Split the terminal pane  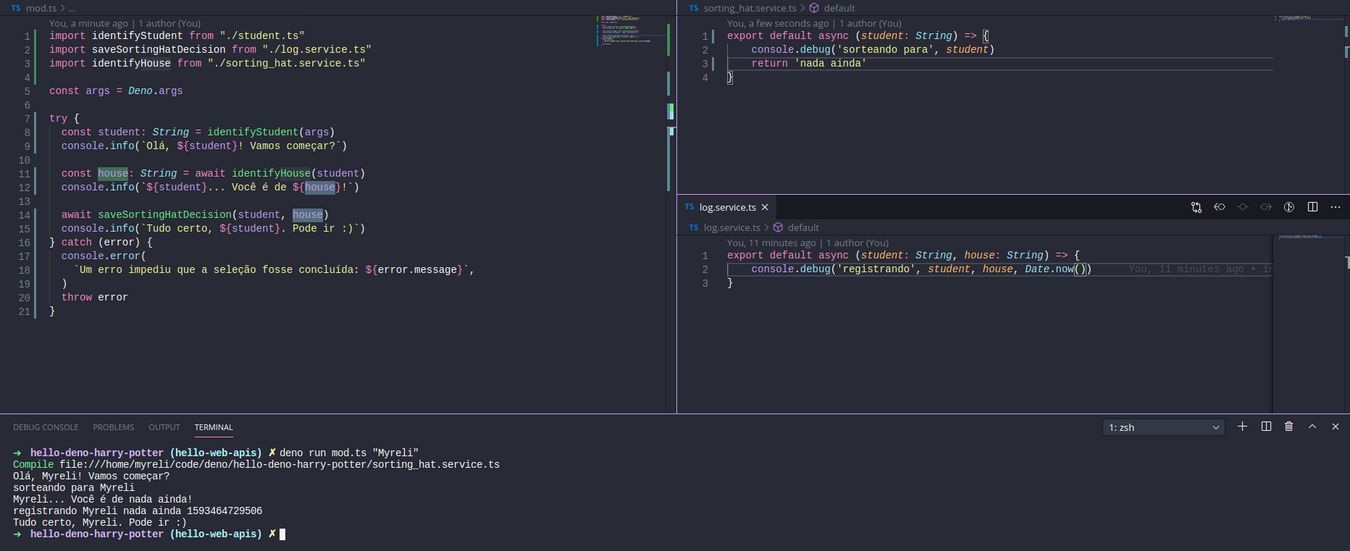[x=1266, y=427]
